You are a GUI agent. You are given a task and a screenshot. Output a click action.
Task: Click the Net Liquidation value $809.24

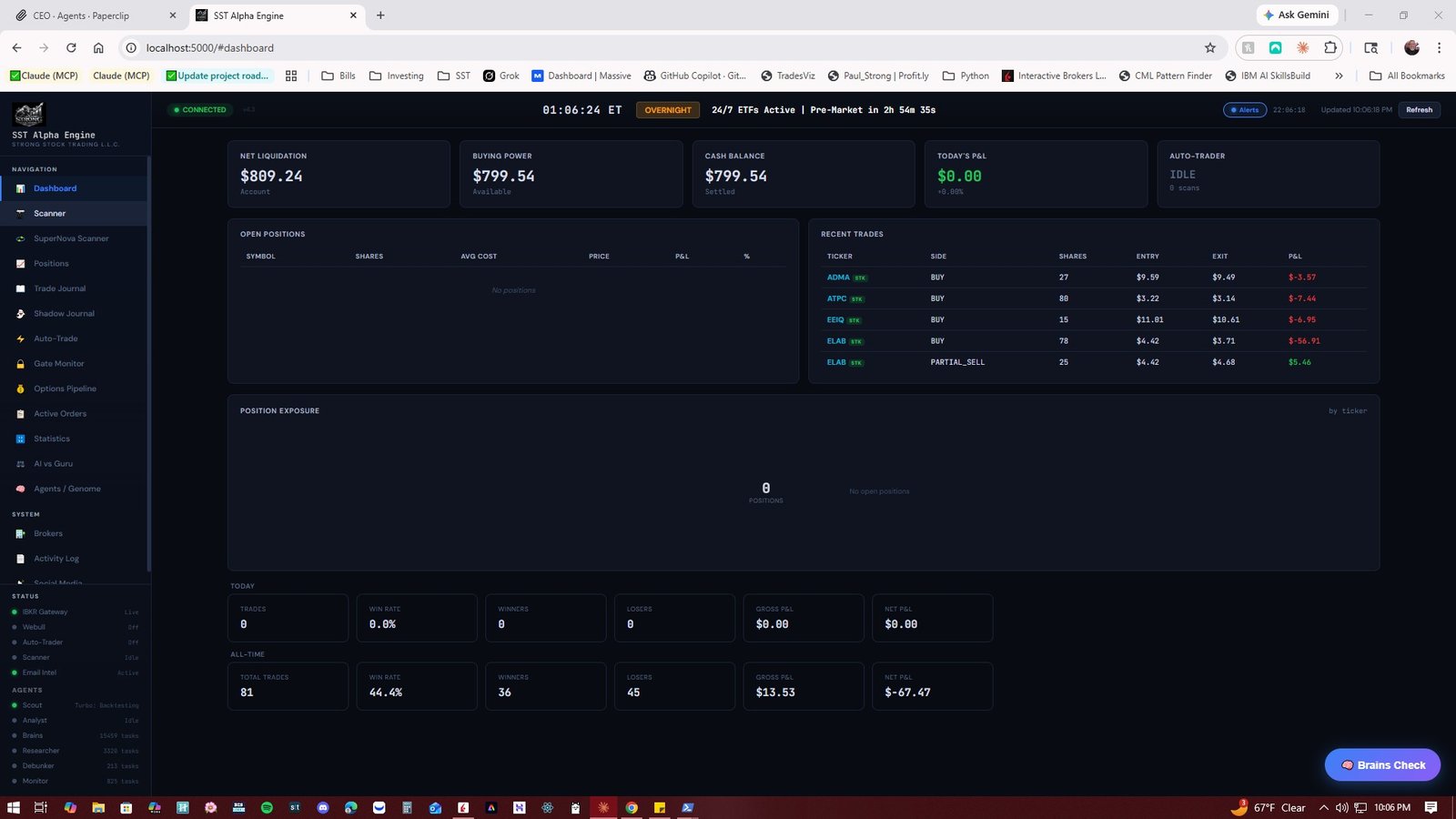pos(271,177)
